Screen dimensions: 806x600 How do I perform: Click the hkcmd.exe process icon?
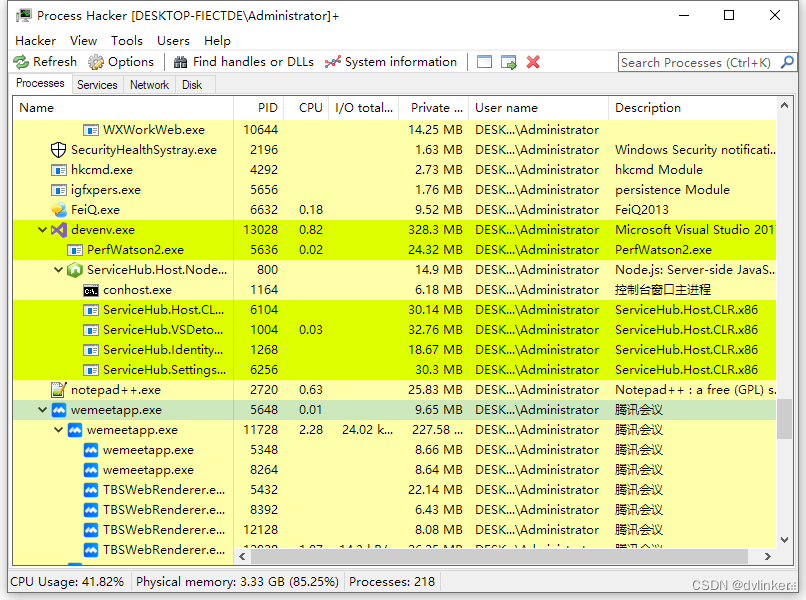tap(59, 170)
